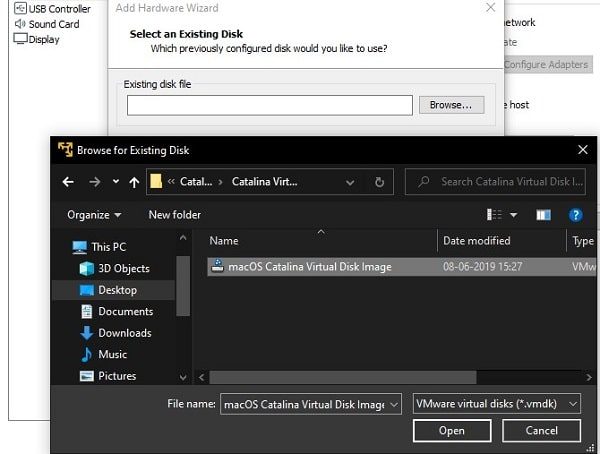The height and width of the screenshot is (454, 600).
Task: Click the change view layout icon
Action: 494,215
